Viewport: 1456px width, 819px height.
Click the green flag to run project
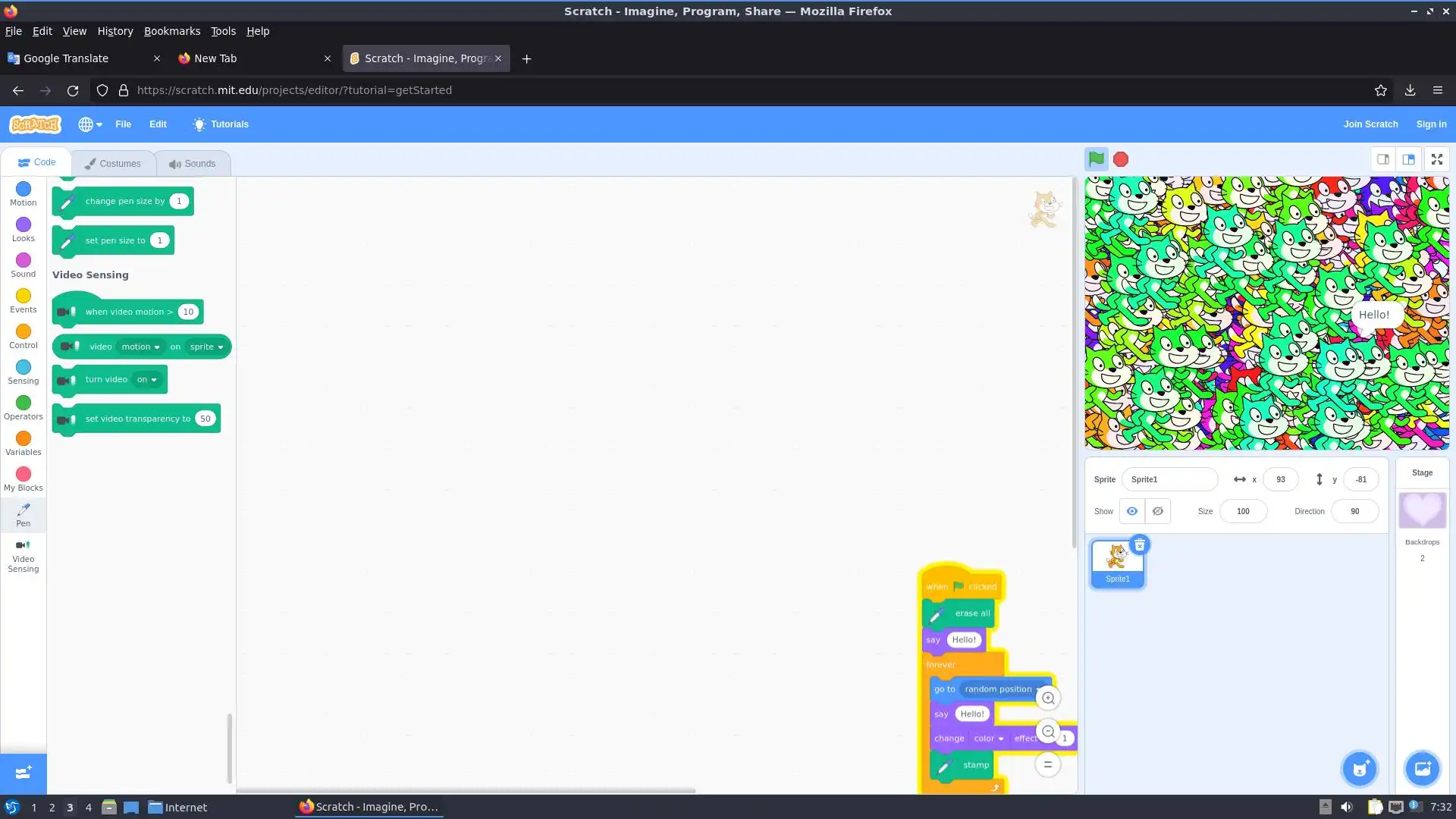click(x=1096, y=159)
